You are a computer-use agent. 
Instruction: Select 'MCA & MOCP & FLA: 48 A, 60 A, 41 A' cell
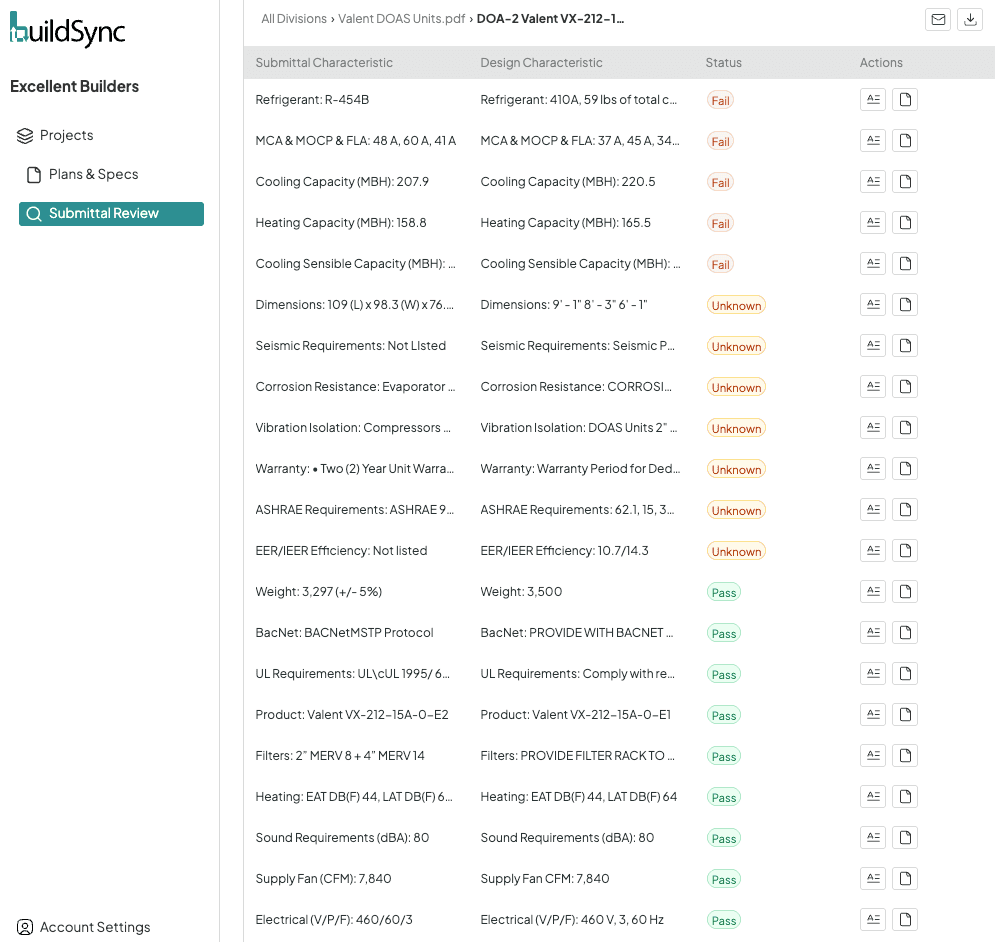click(x=355, y=140)
